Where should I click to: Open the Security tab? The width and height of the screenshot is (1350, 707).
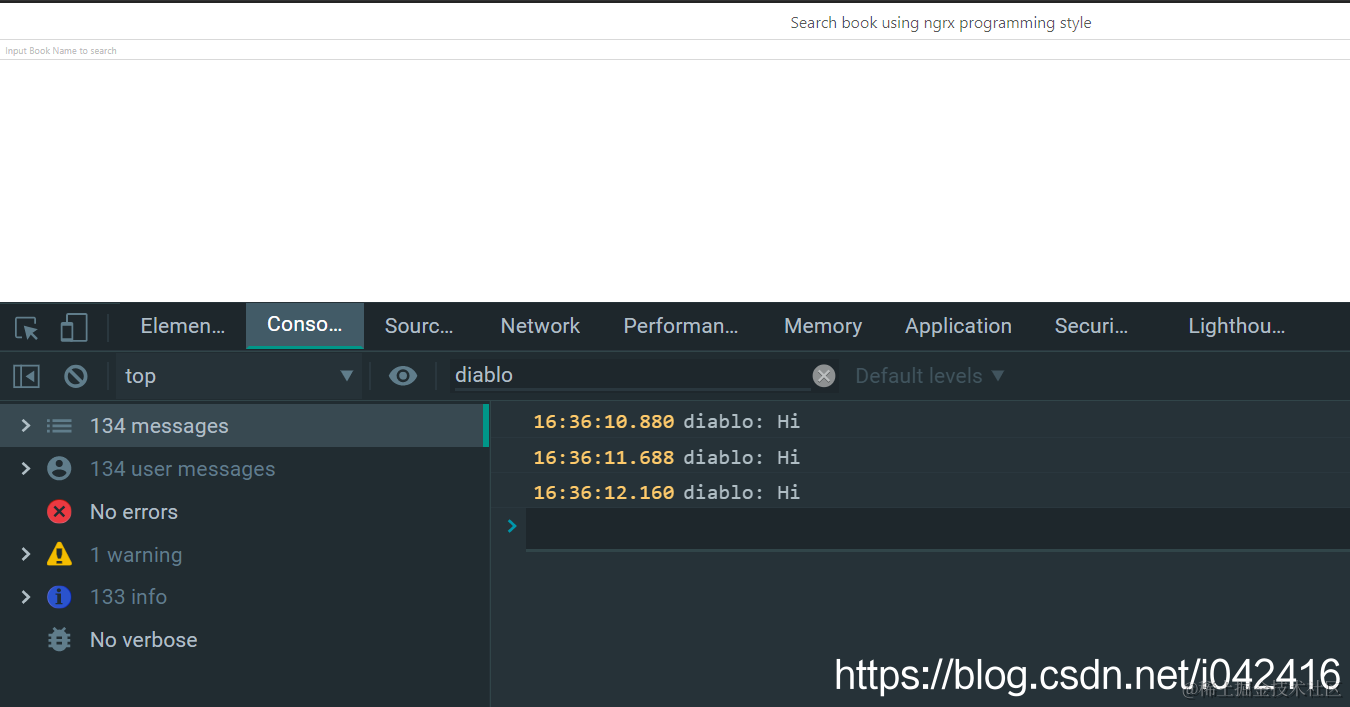(x=1091, y=326)
